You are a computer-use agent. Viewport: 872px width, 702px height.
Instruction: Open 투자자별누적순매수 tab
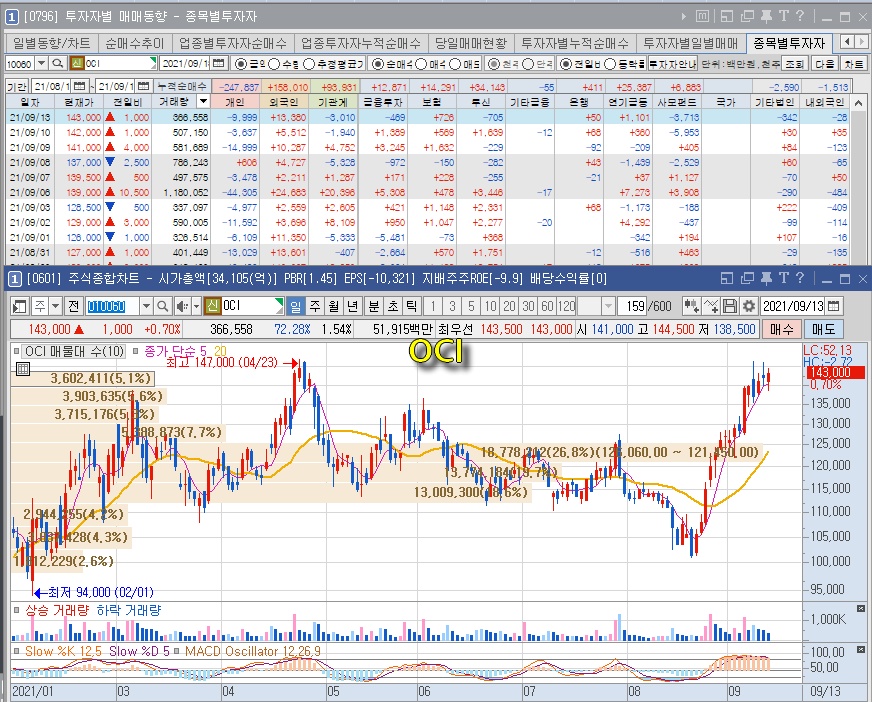(x=574, y=43)
